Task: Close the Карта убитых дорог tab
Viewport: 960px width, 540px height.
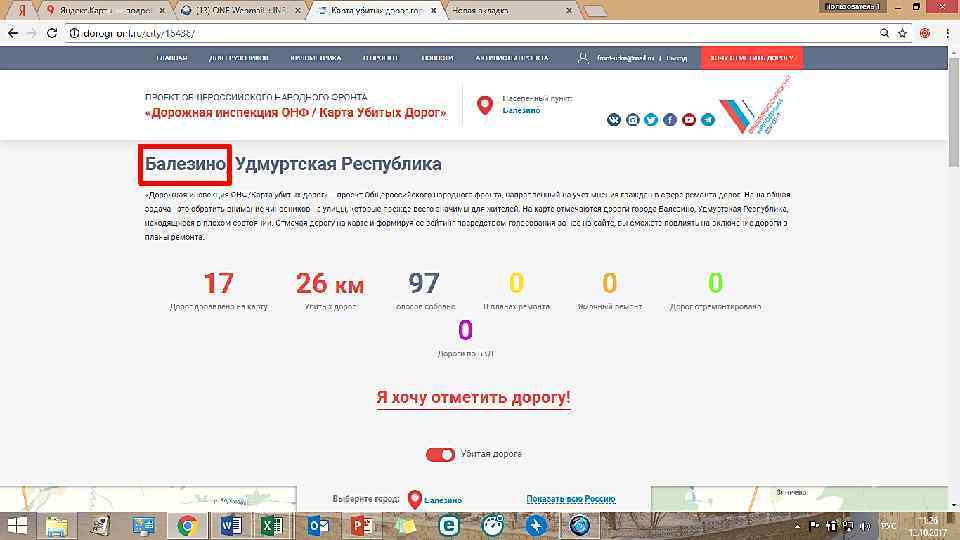Action: (x=434, y=10)
